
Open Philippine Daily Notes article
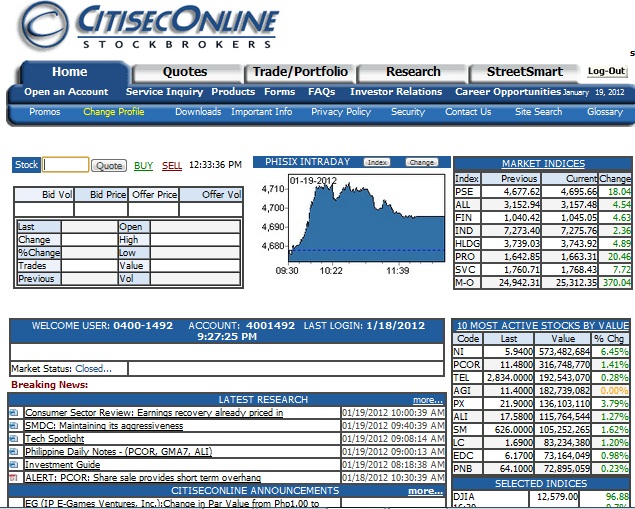[x=119, y=451]
